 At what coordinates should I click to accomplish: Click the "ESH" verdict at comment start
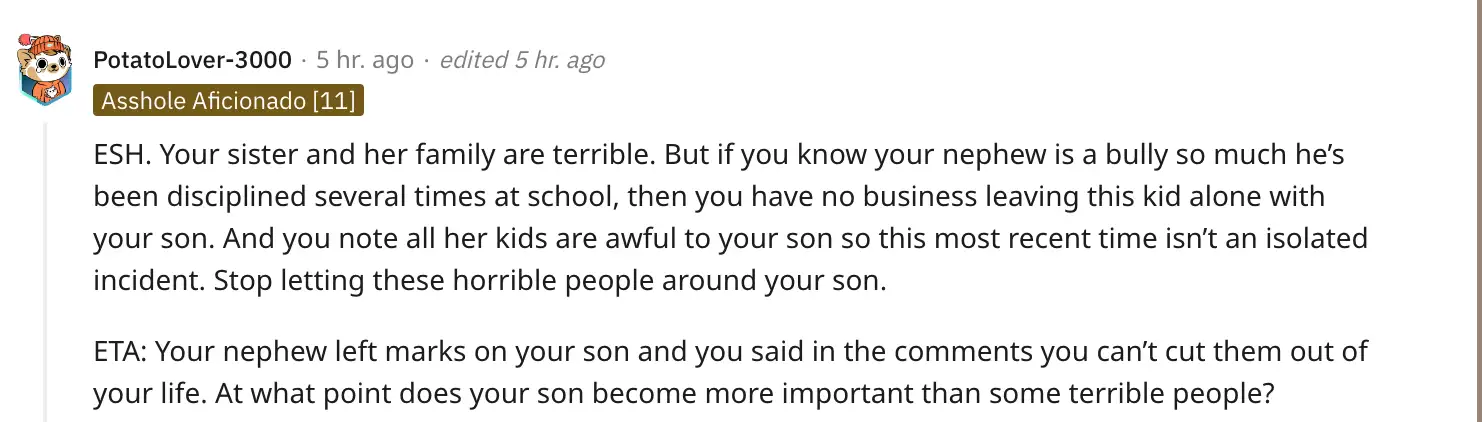[x=120, y=155]
